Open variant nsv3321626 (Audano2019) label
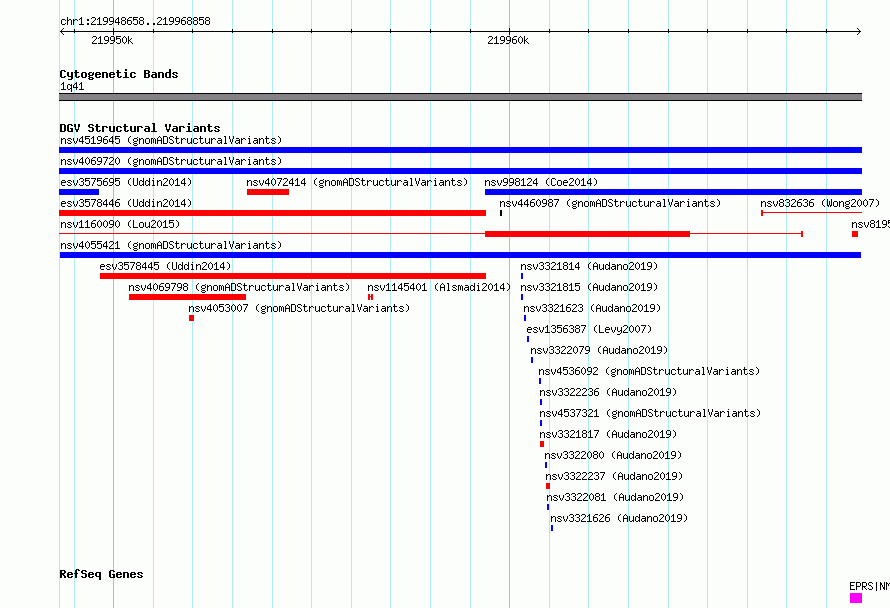The width and height of the screenshot is (890, 608). pyautogui.click(x=619, y=518)
